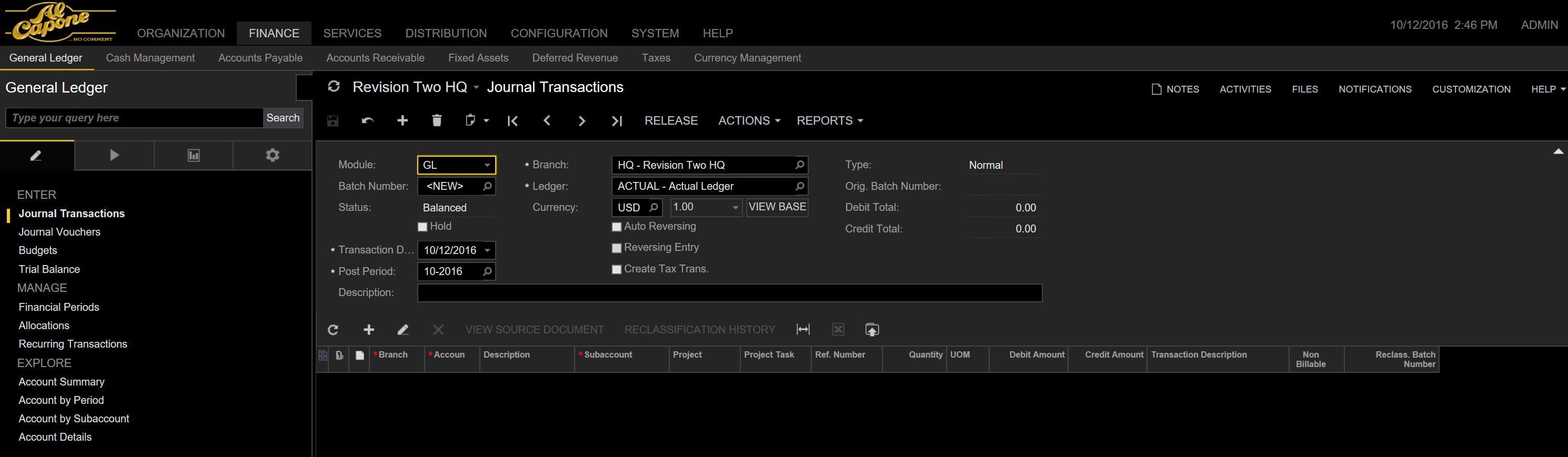Go to next record arrow
Viewport: 1568px width, 457px height.
tap(581, 120)
